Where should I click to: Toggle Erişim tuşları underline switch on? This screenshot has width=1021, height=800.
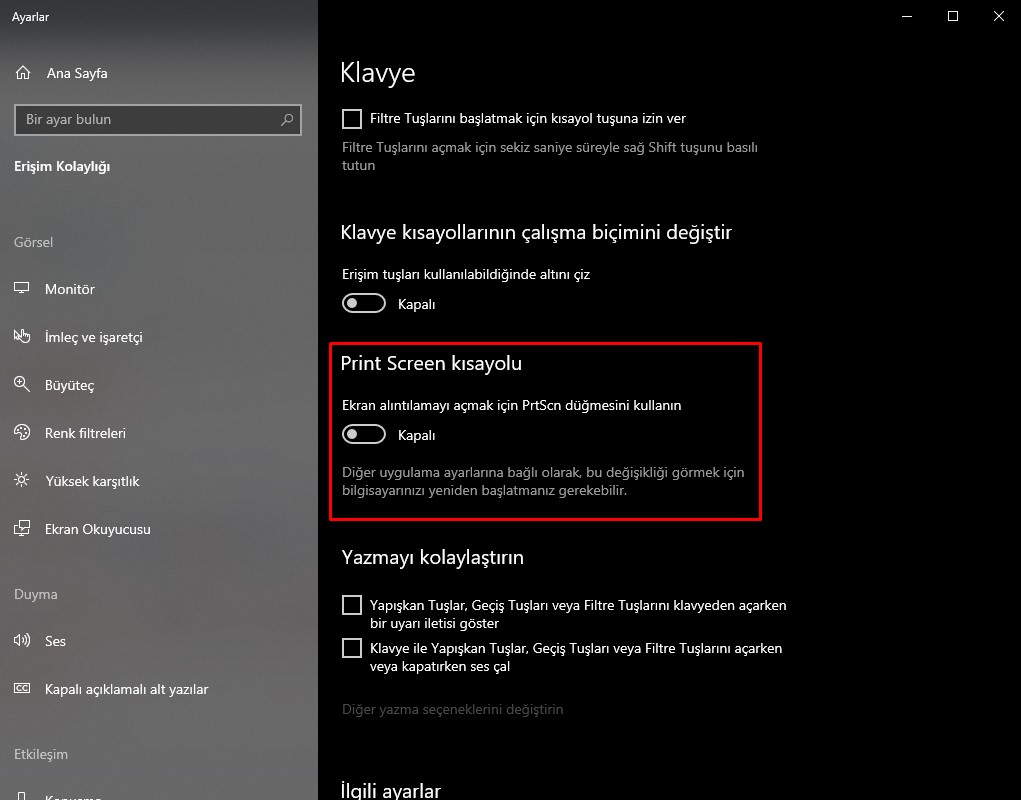point(363,302)
